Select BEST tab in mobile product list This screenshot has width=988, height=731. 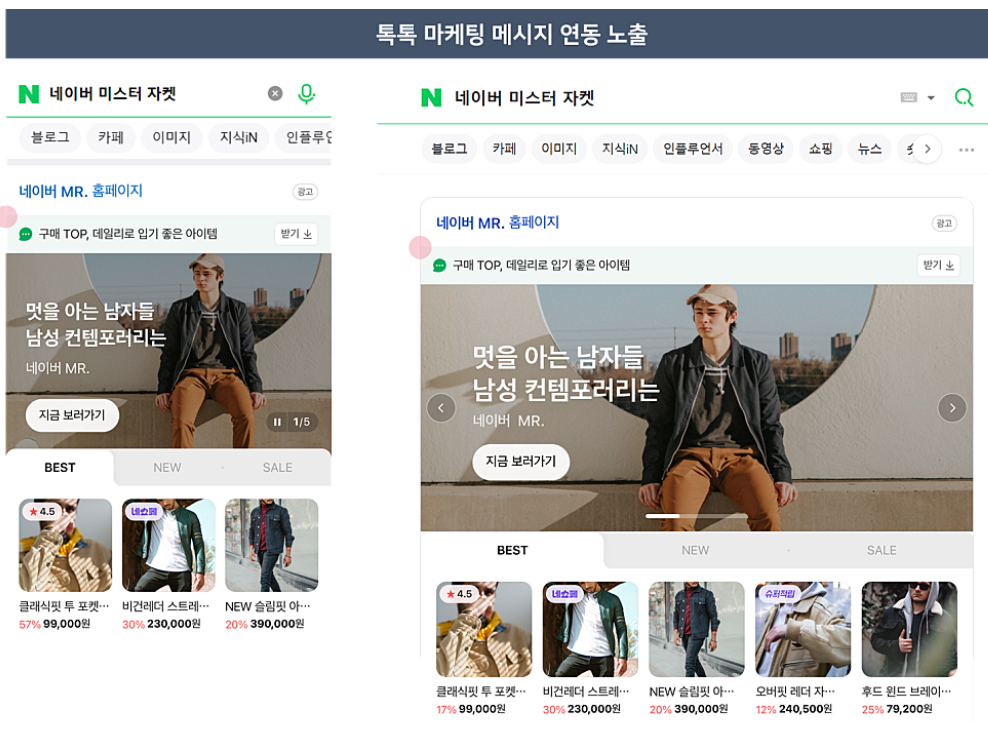(x=60, y=468)
